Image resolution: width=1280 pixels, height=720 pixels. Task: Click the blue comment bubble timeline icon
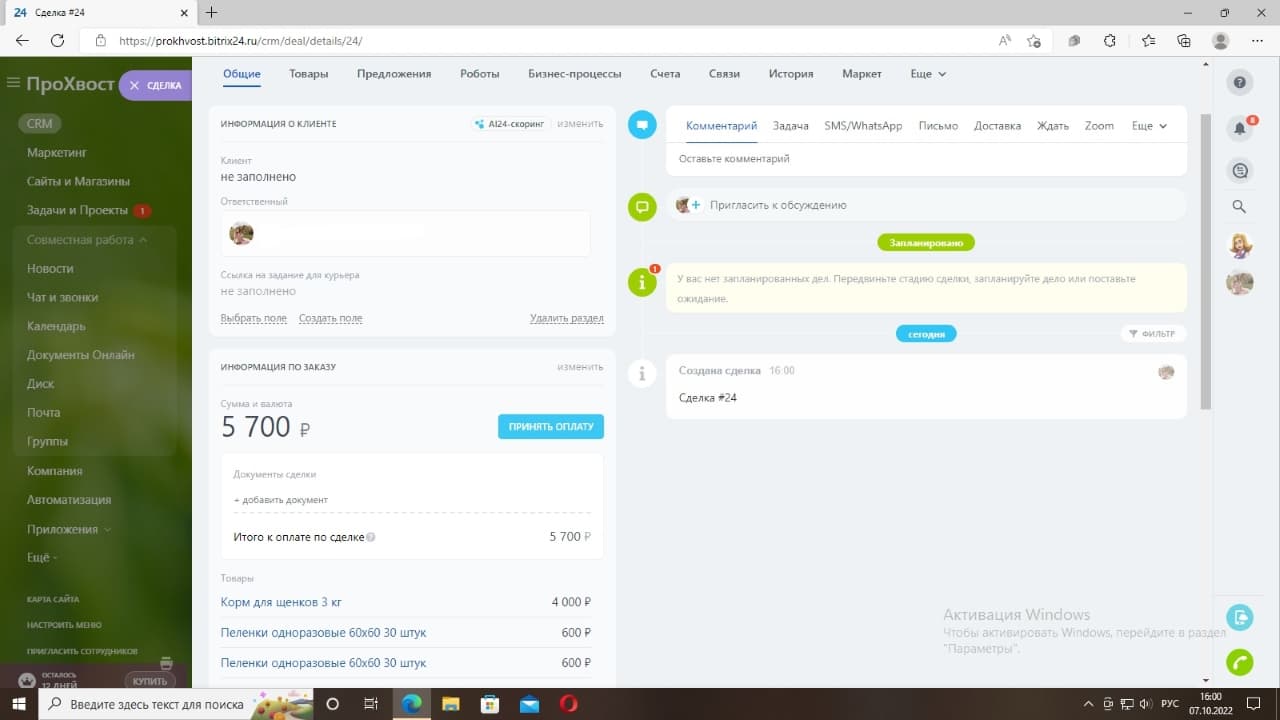[641, 126]
